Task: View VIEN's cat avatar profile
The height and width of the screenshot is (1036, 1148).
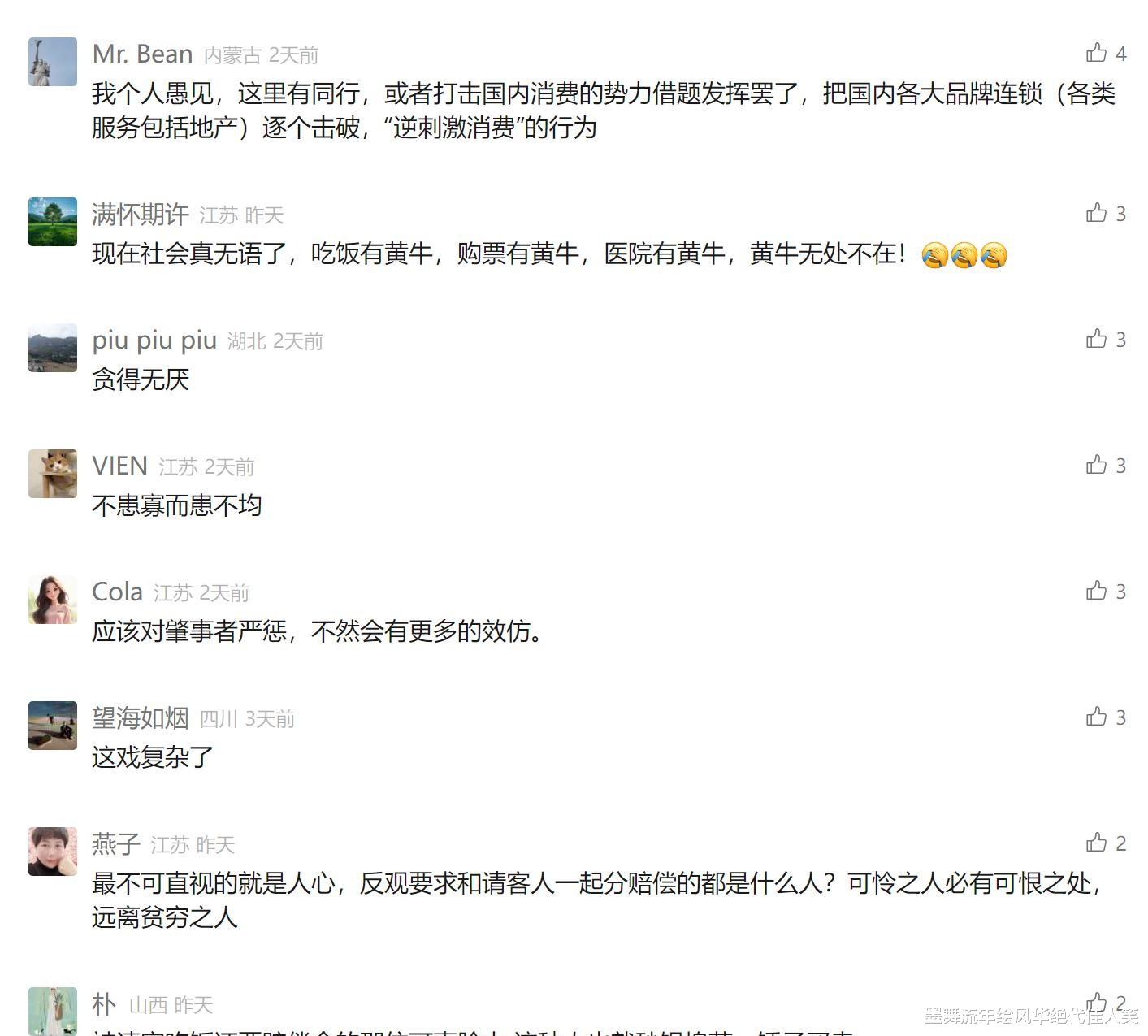Action: click(53, 474)
